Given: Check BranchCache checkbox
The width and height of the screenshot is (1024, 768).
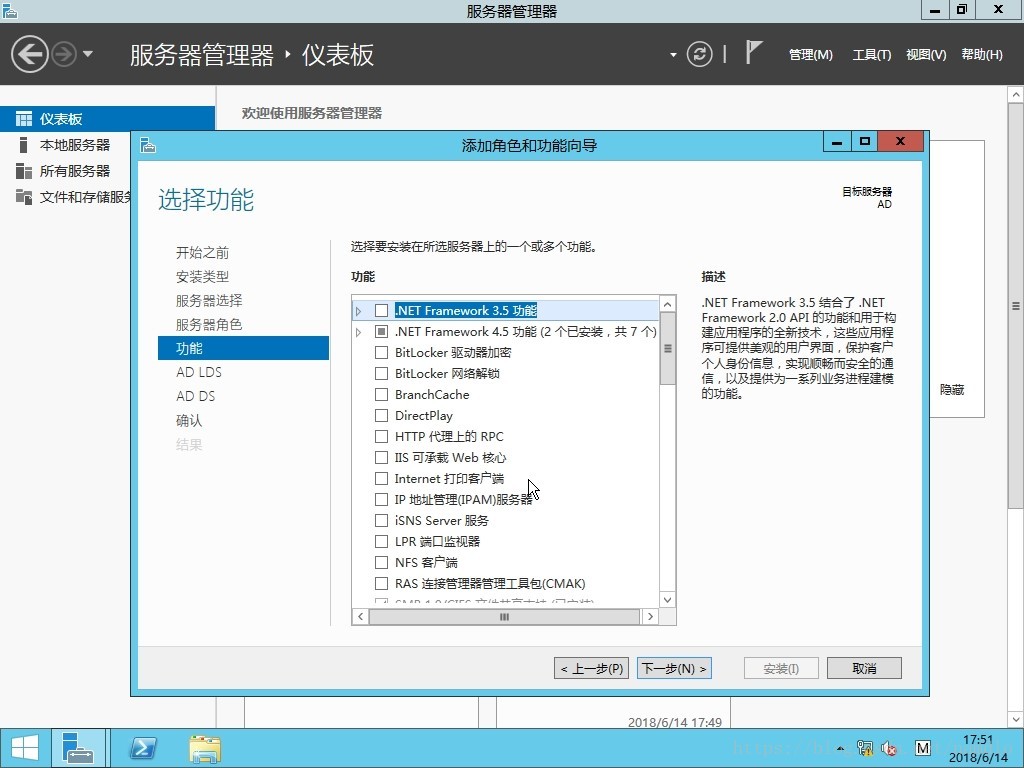Looking at the screenshot, I should [381, 394].
